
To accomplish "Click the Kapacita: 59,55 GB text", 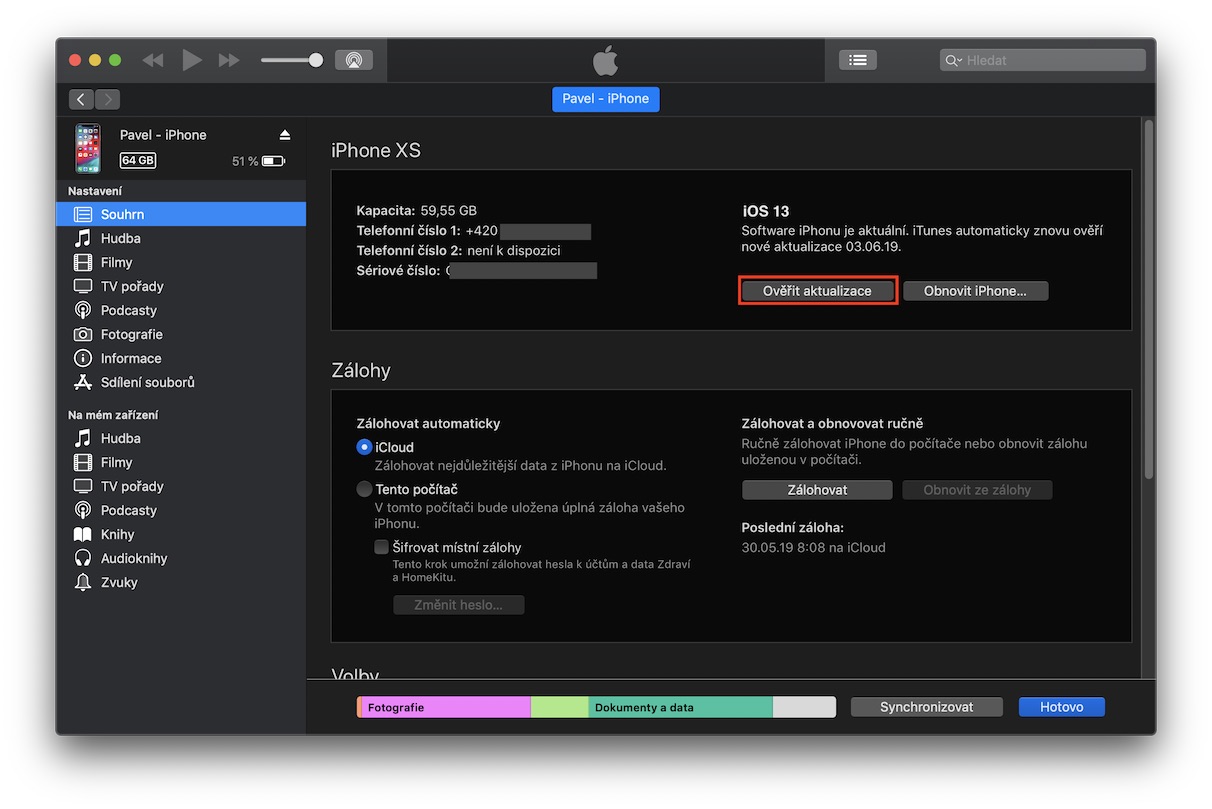I will coord(417,211).
